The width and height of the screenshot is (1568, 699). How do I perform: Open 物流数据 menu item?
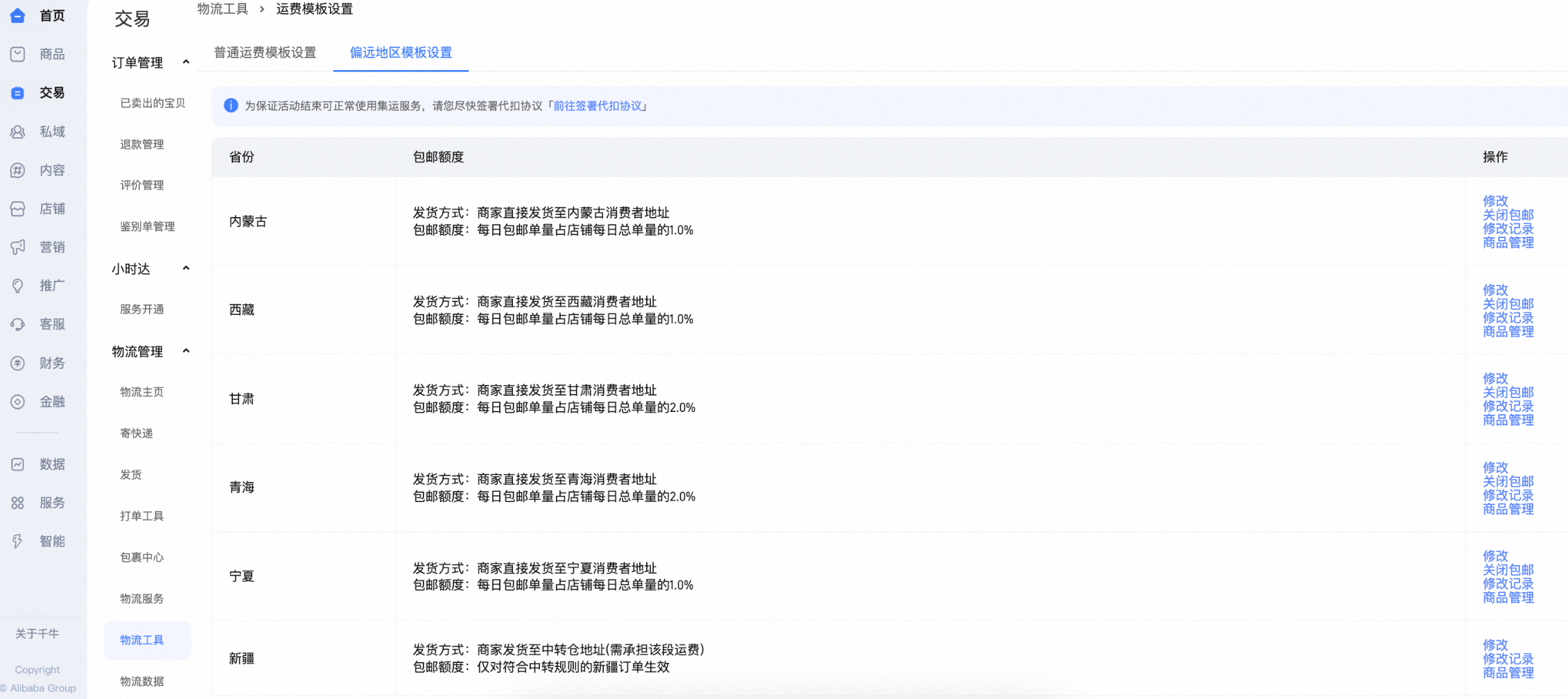(142, 681)
